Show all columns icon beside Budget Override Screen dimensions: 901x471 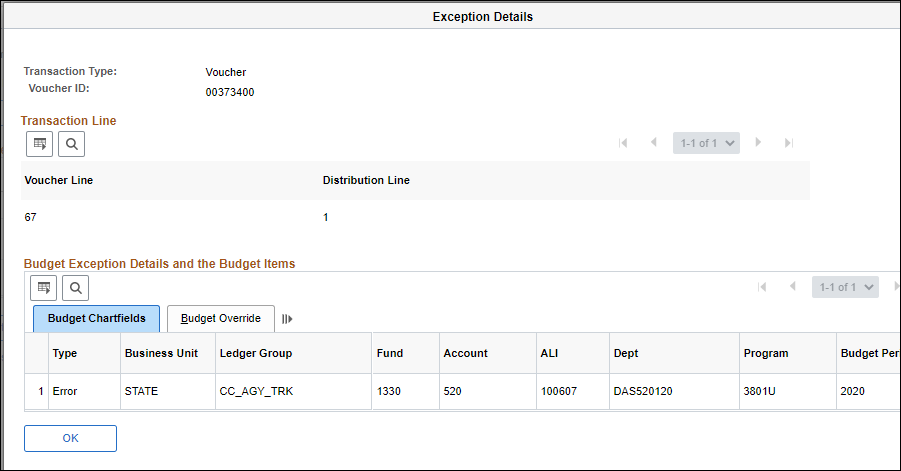pos(287,319)
